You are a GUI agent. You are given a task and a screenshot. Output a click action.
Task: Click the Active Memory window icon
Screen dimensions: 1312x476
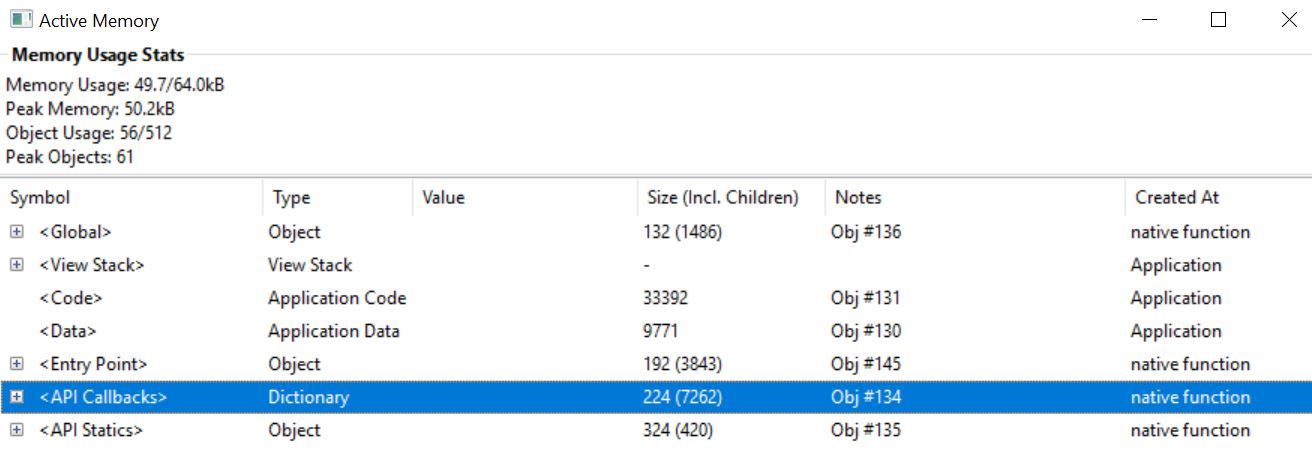click(x=20, y=20)
